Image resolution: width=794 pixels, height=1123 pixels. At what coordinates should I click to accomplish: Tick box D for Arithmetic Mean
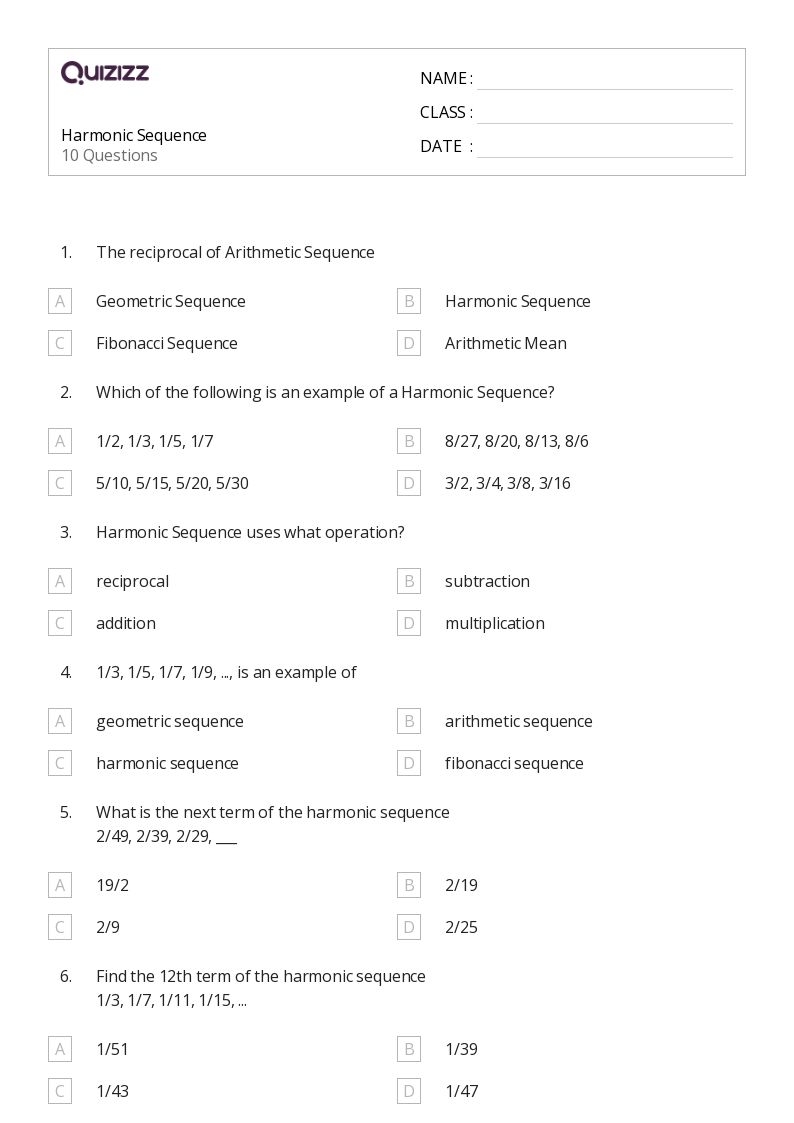pos(409,344)
